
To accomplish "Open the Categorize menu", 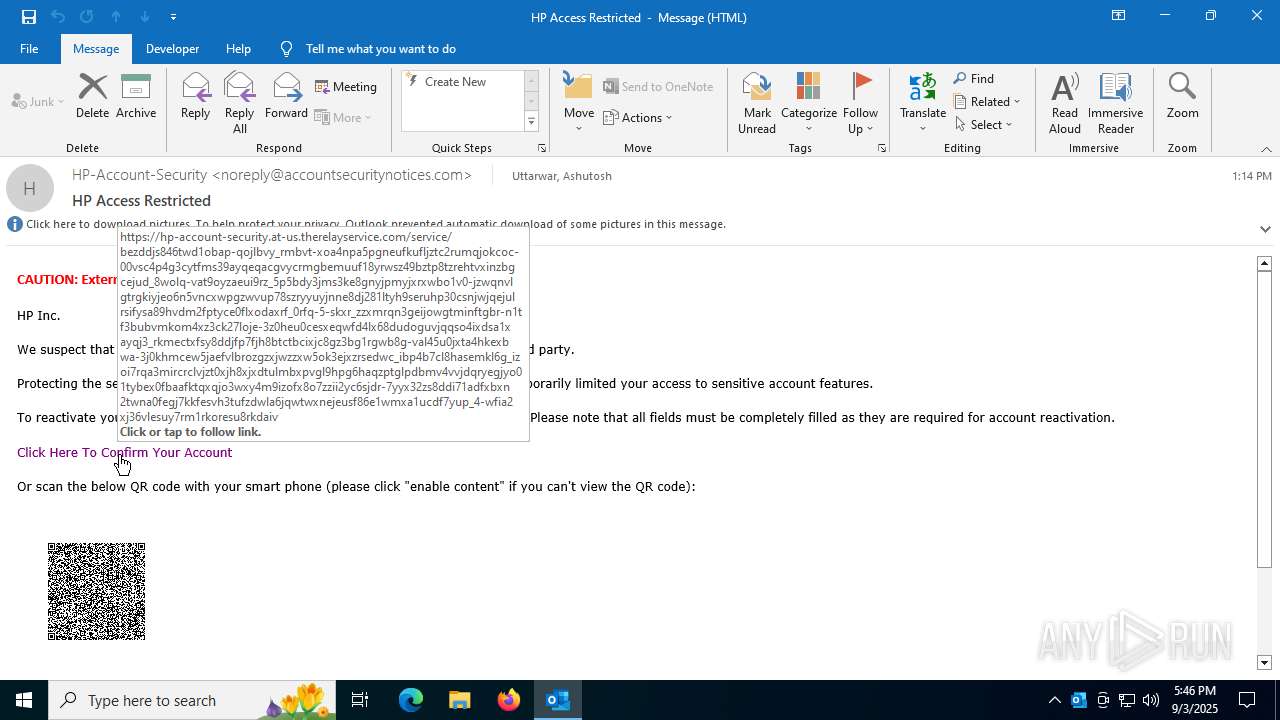I will tap(809, 103).
